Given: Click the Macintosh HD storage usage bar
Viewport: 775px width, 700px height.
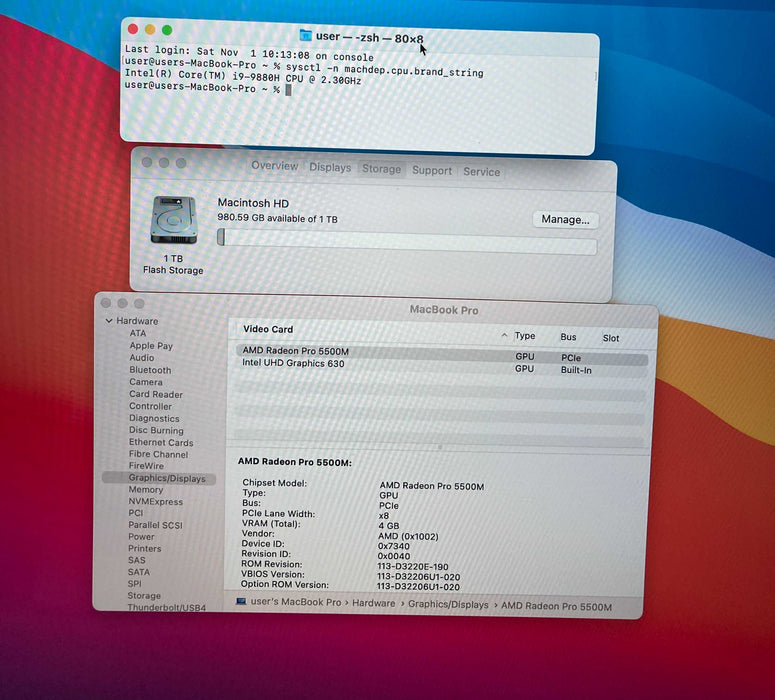Looking at the screenshot, I should click(x=407, y=242).
